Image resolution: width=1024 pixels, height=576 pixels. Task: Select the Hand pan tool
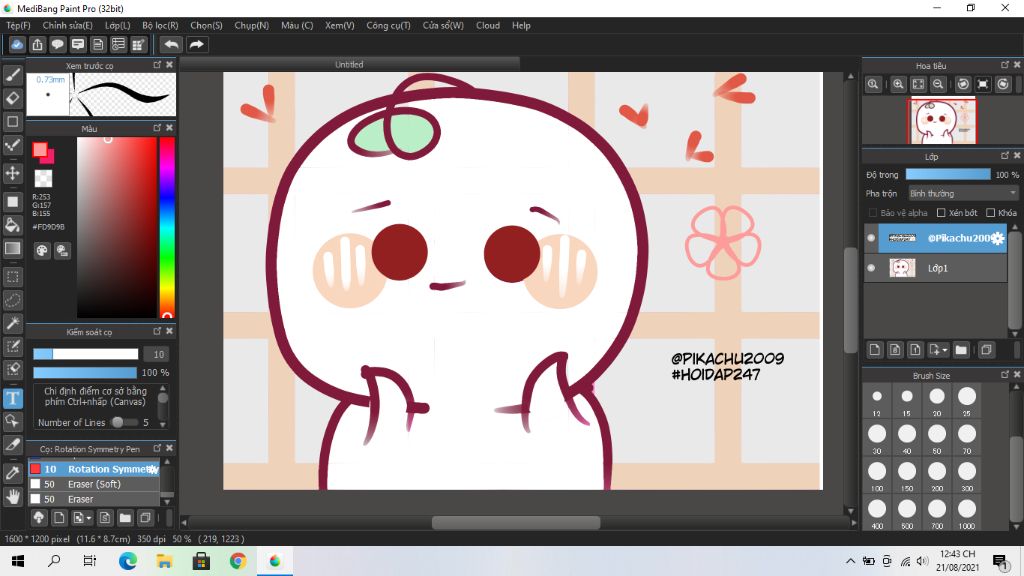[x=12, y=496]
